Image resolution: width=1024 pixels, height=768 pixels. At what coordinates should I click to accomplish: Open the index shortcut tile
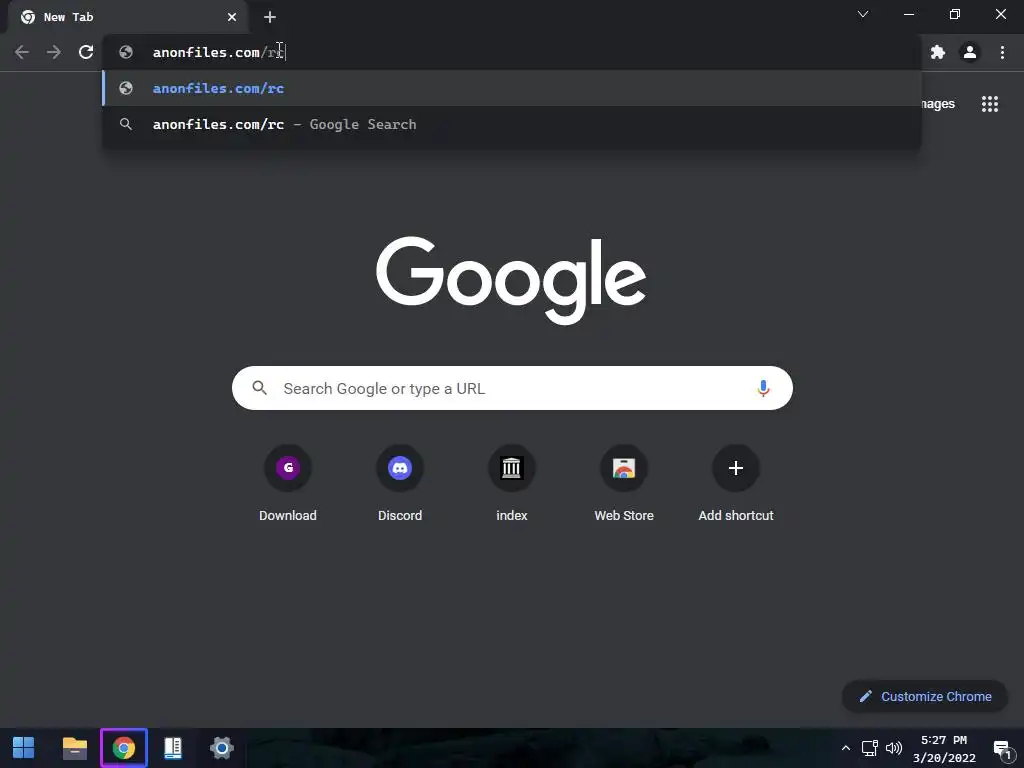512,483
